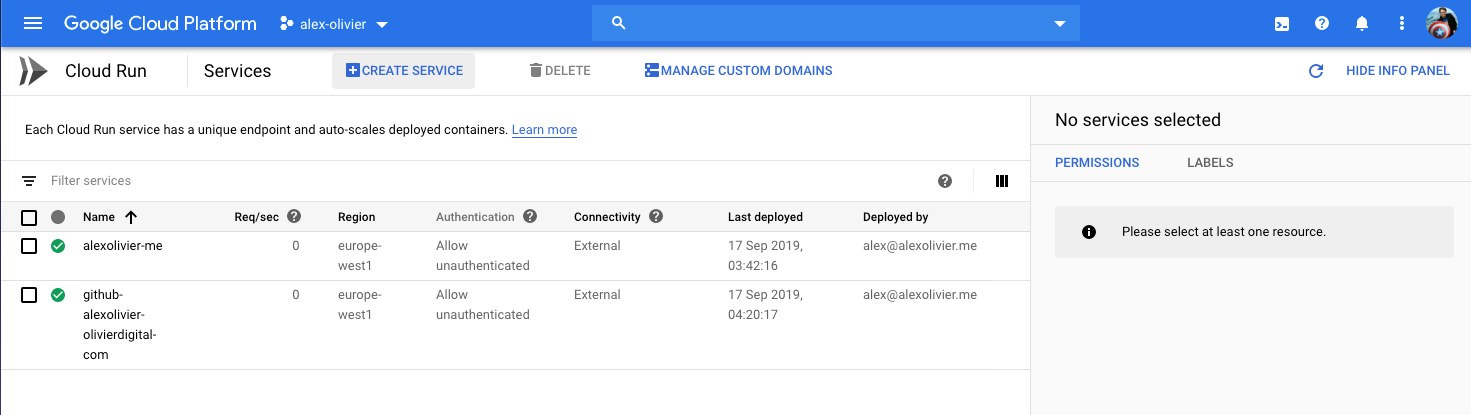Click the filter list icon
This screenshot has height=415, width=1471.
[x=29, y=181]
